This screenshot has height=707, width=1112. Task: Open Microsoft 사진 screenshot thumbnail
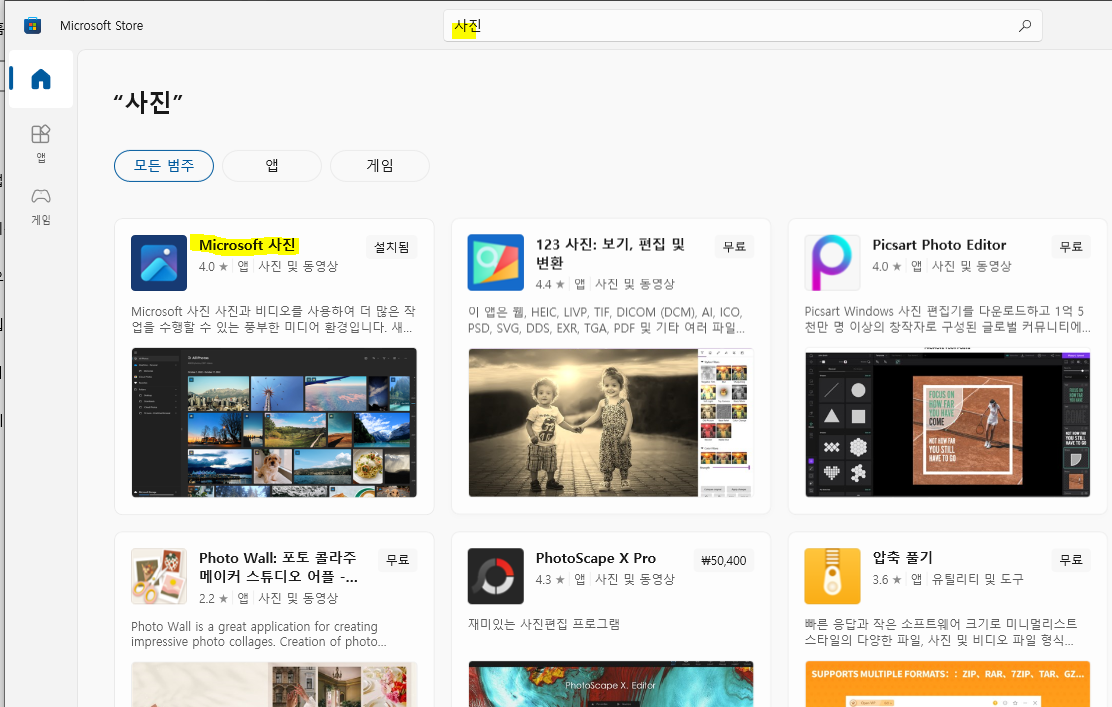[274, 423]
